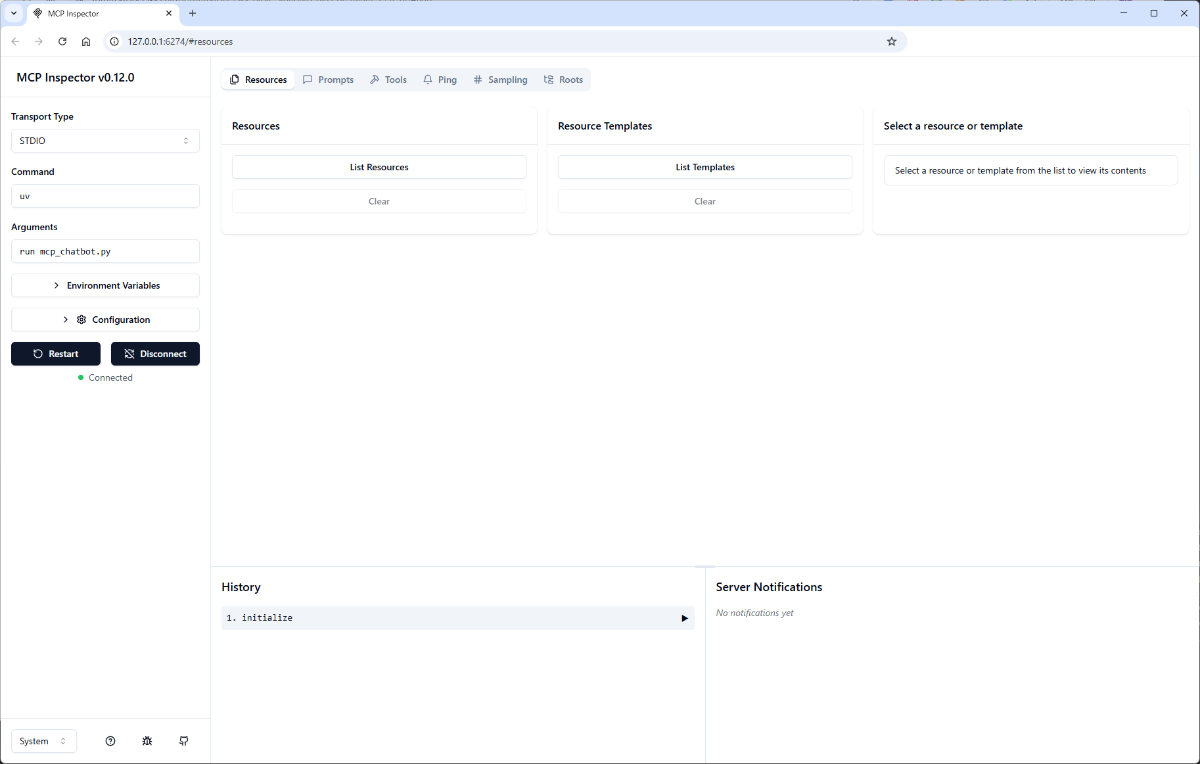Open a new browser tab

[193, 13]
